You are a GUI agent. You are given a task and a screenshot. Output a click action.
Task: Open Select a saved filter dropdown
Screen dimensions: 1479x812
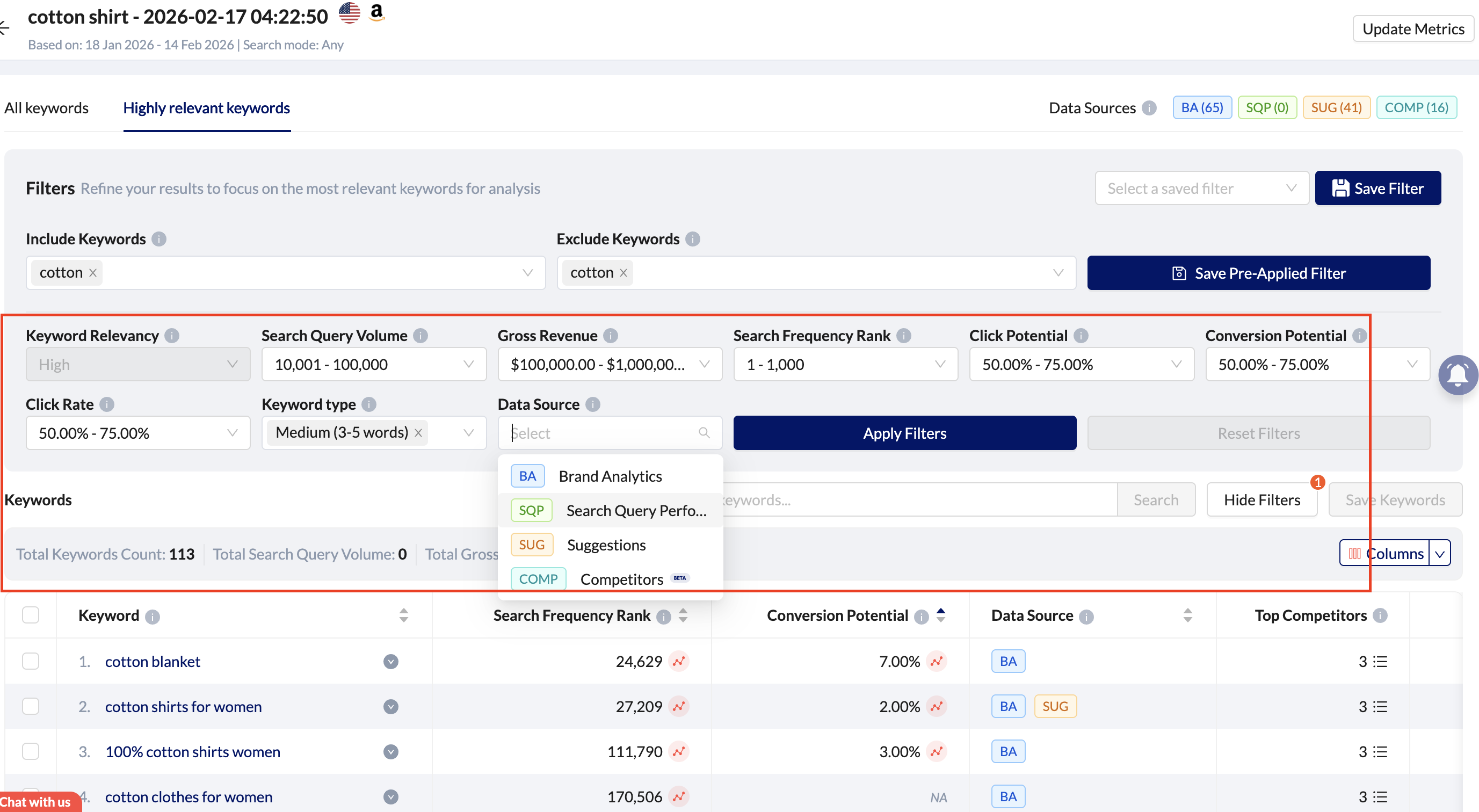[x=1201, y=189]
